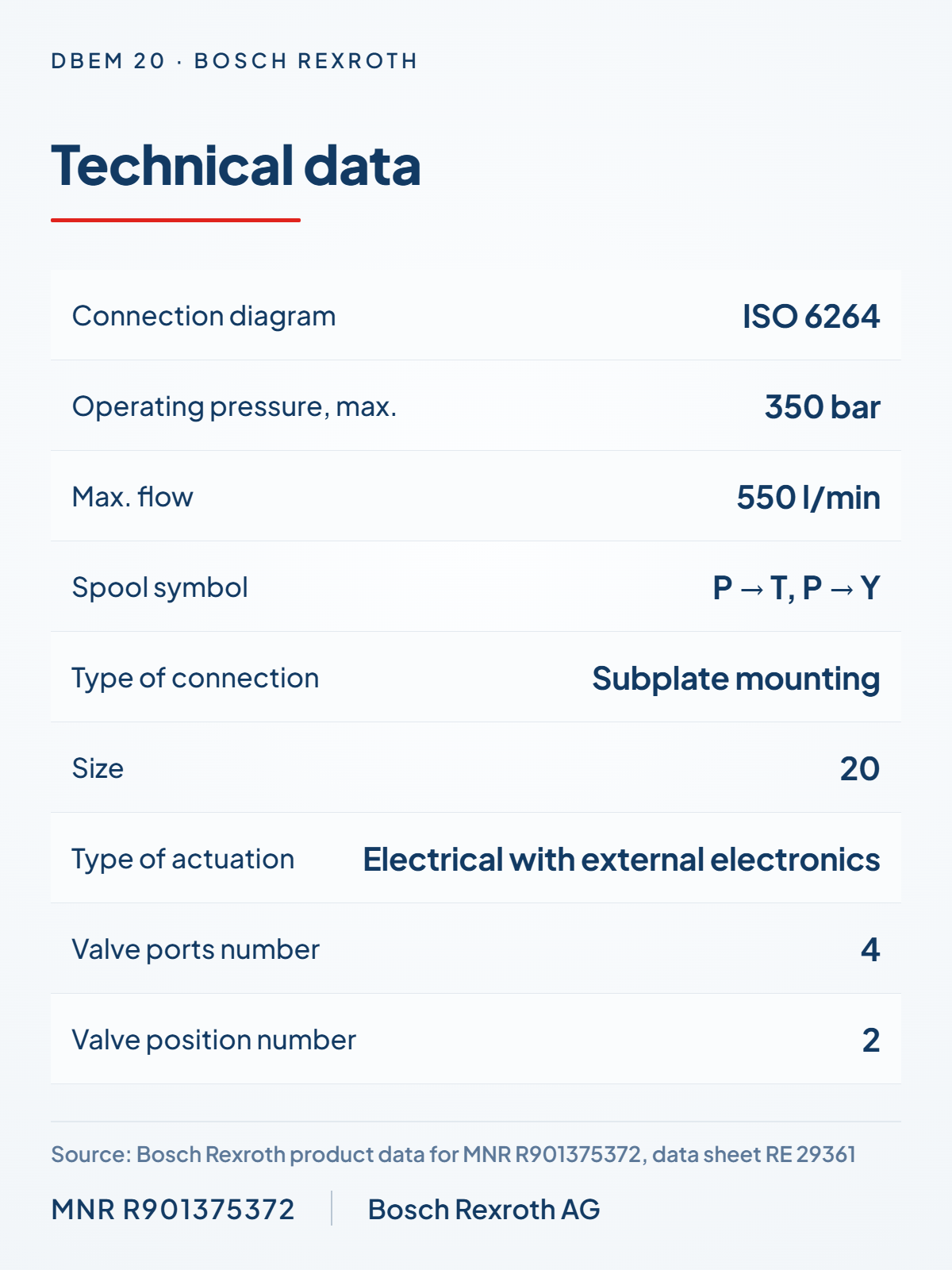Click the MNR R901375372 footer text
This screenshot has width=952, height=1270.
click(173, 1210)
